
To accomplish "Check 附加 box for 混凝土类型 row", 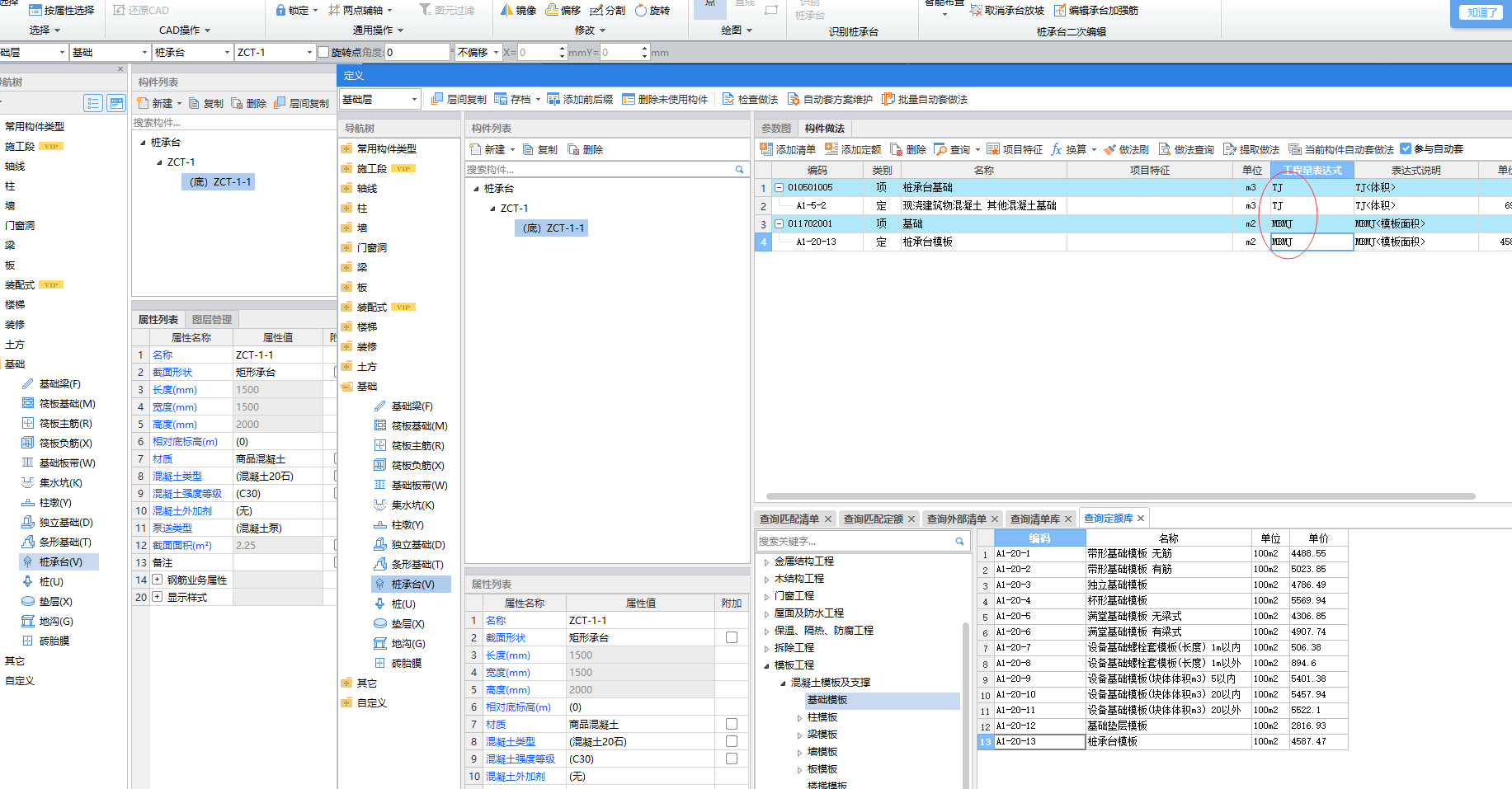I will [x=732, y=741].
